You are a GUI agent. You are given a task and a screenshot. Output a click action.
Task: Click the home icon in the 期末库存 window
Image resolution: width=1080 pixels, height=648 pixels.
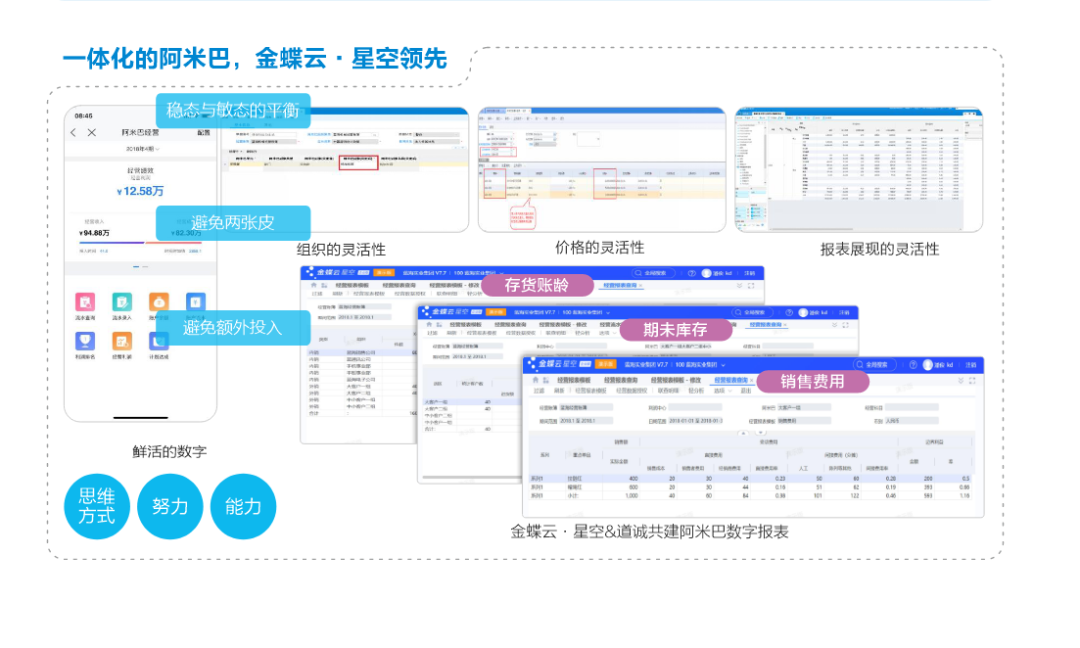coord(429,324)
